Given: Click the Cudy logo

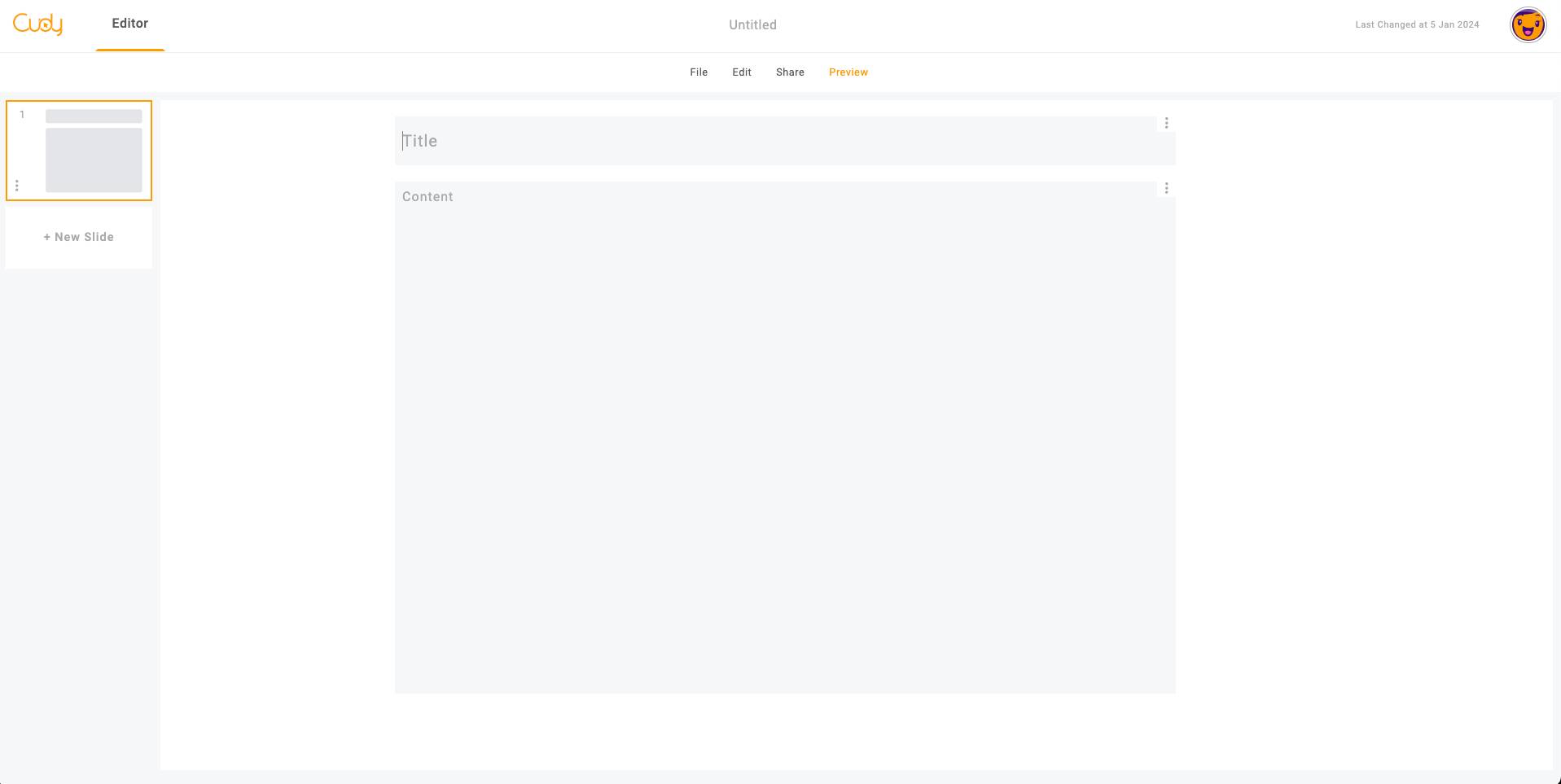Looking at the screenshot, I should pos(37,24).
